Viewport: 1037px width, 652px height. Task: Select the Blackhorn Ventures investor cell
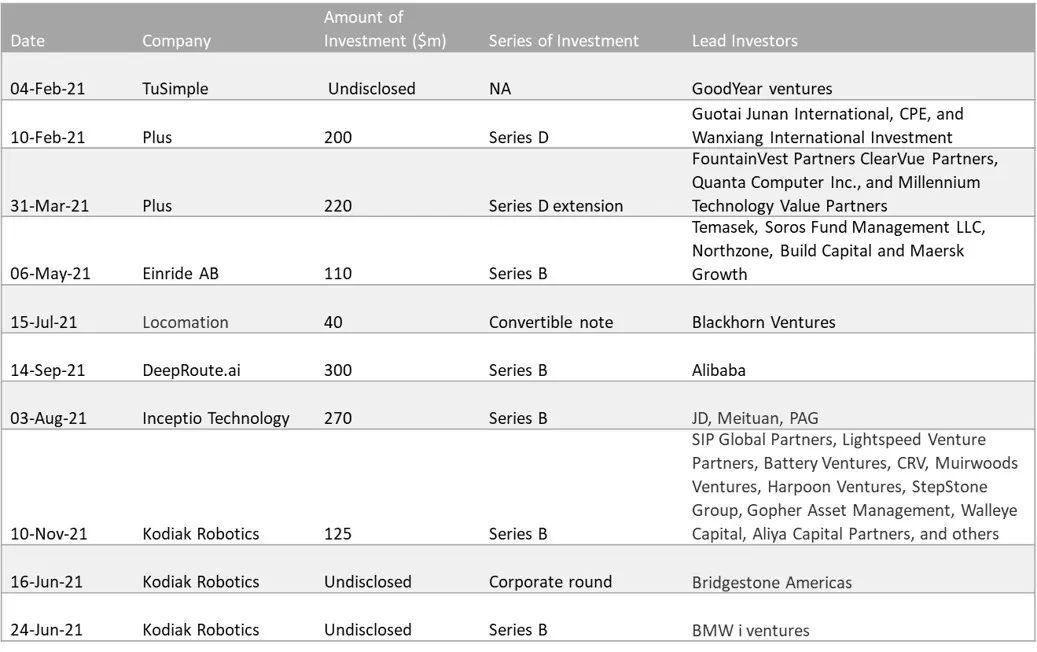coord(763,322)
